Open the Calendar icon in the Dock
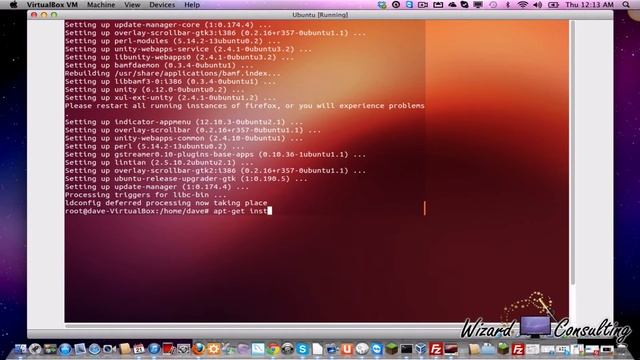This screenshot has height=360, width=640. pyautogui.click(x=139, y=348)
